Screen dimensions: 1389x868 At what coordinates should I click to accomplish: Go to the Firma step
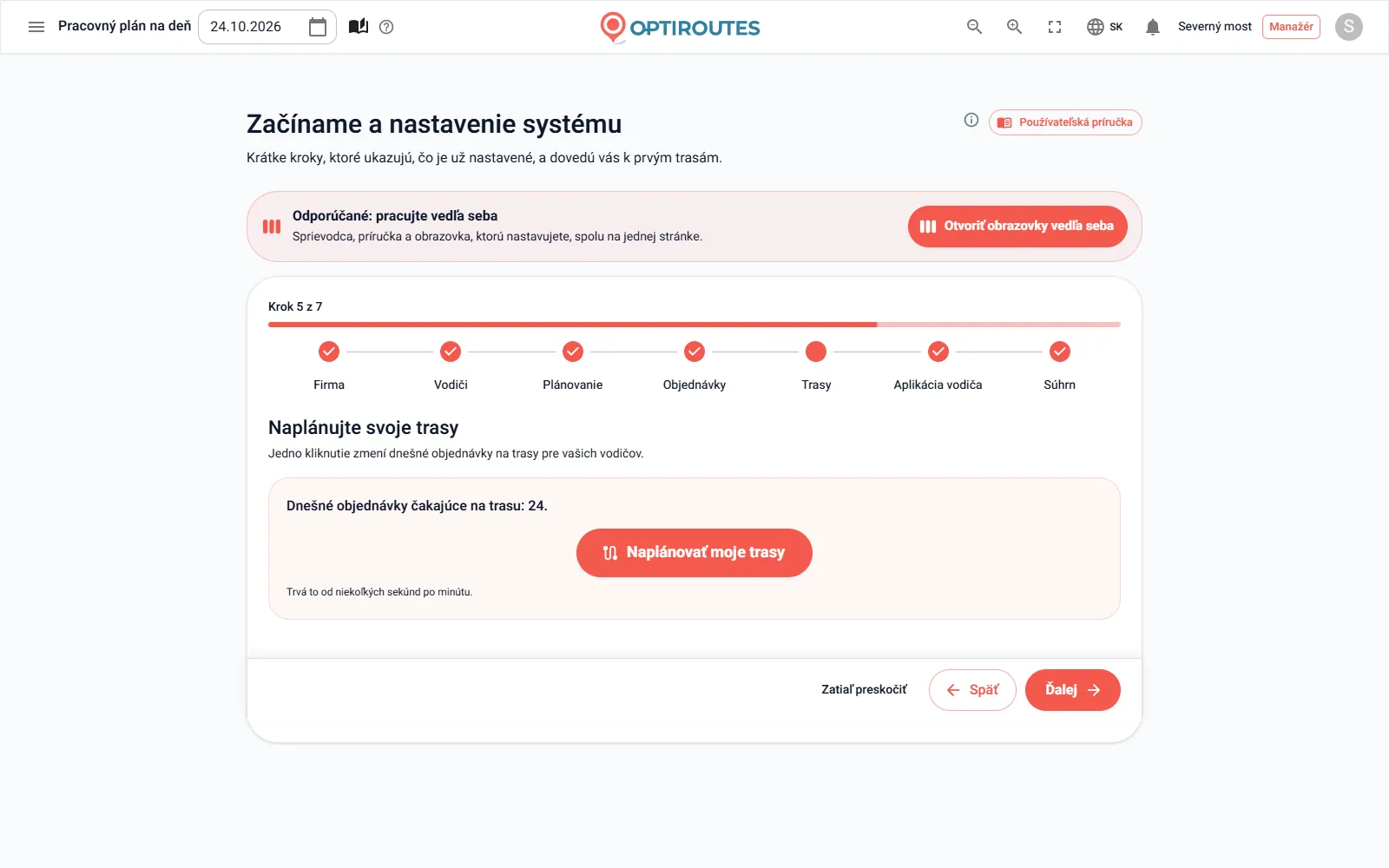pos(329,365)
